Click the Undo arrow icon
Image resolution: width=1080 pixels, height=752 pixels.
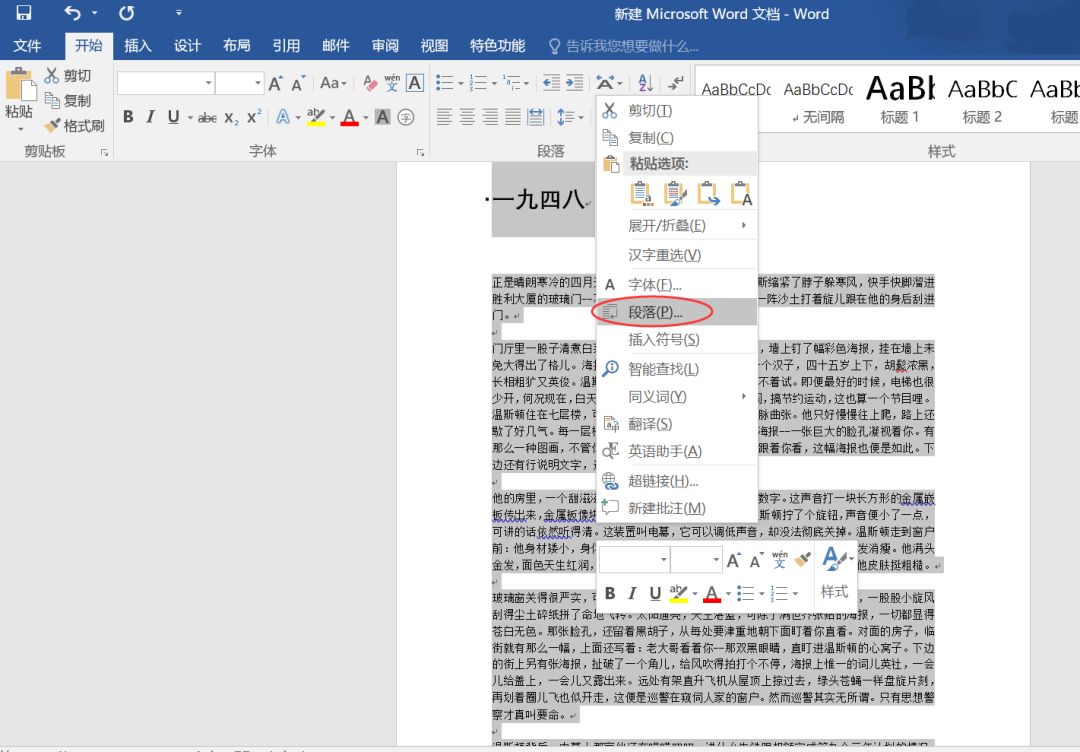[x=72, y=13]
